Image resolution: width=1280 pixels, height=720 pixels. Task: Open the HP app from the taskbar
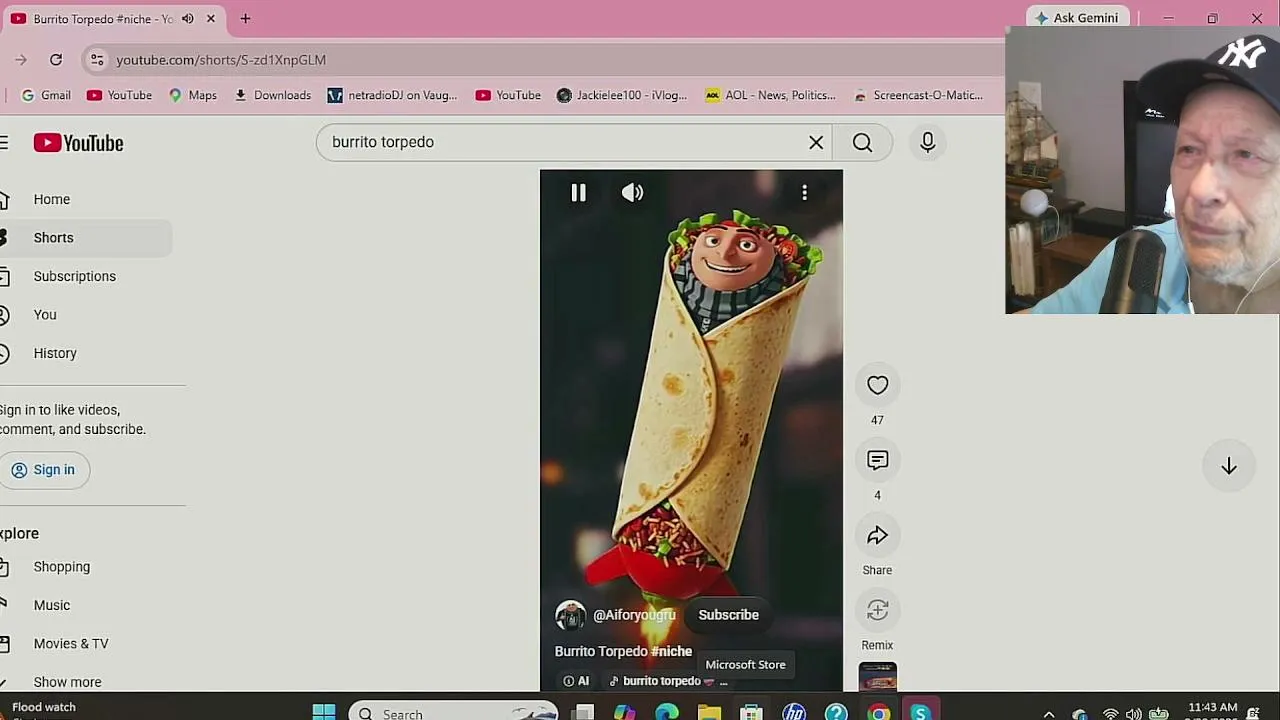[x=794, y=713]
